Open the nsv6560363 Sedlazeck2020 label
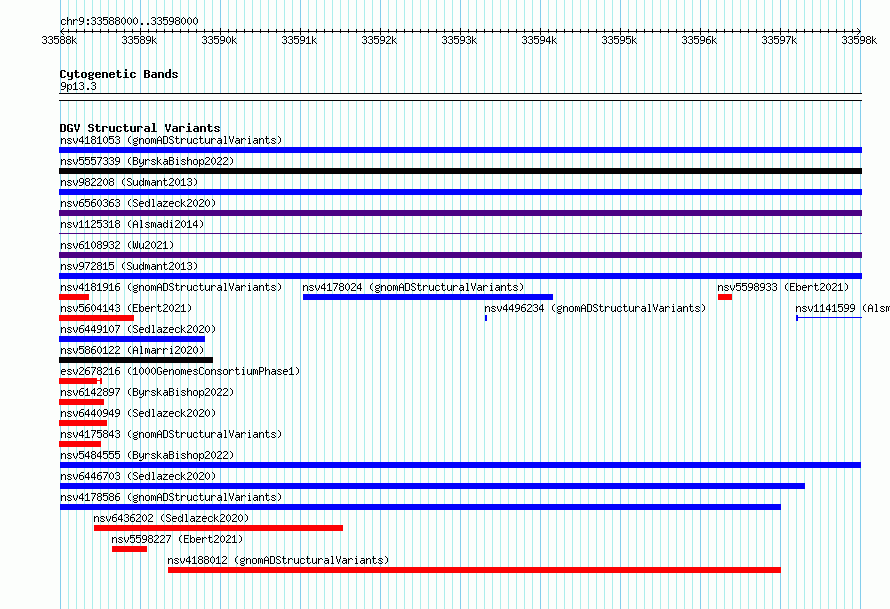Screen dimensions: 890x609 pyautogui.click(x=138, y=203)
